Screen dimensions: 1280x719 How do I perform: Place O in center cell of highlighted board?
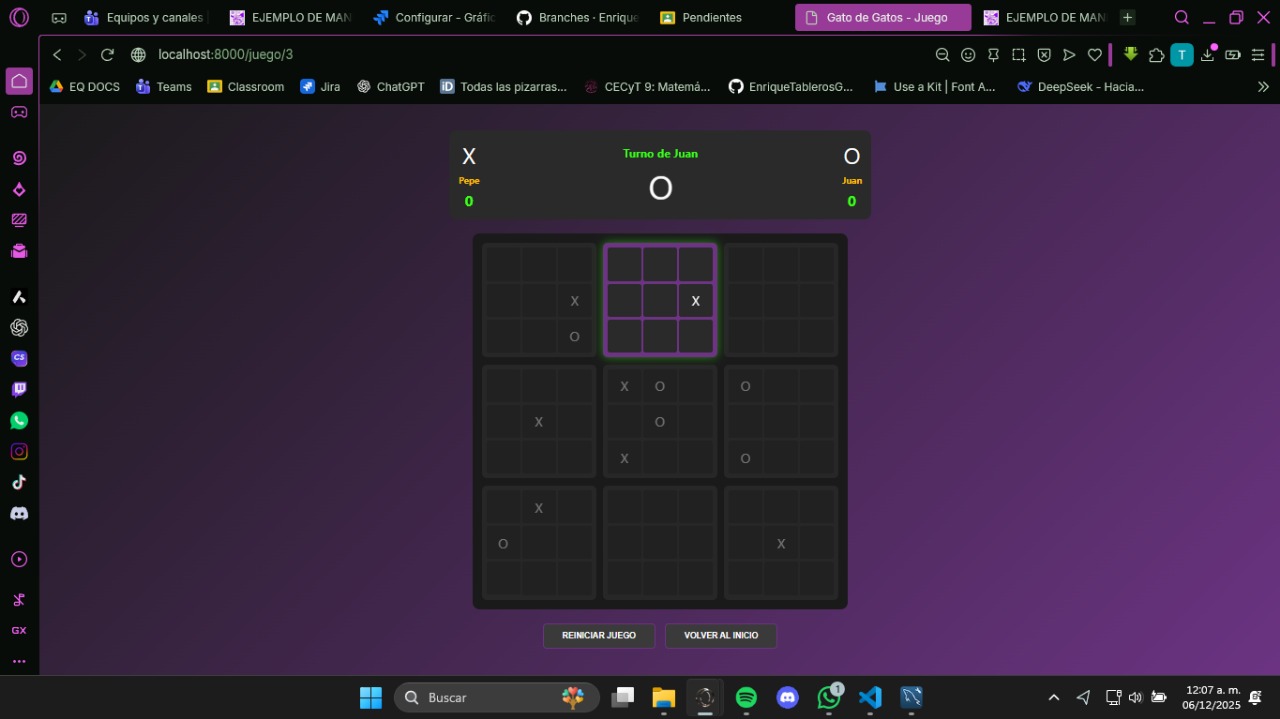click(660, 300)
